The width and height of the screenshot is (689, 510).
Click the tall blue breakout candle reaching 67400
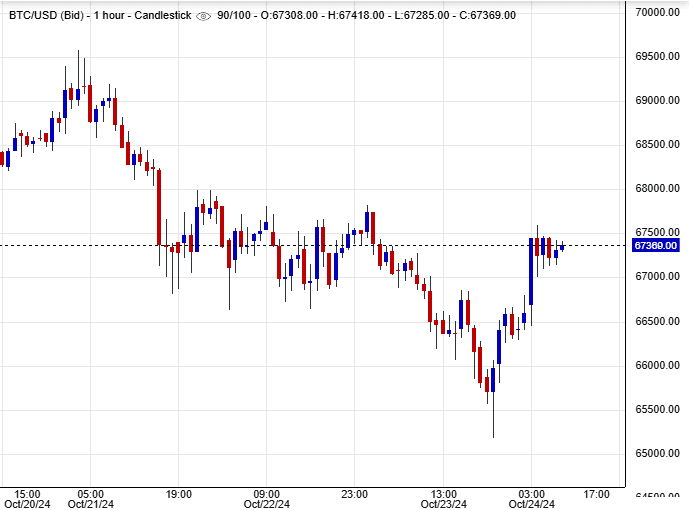[x=531, y=271]
